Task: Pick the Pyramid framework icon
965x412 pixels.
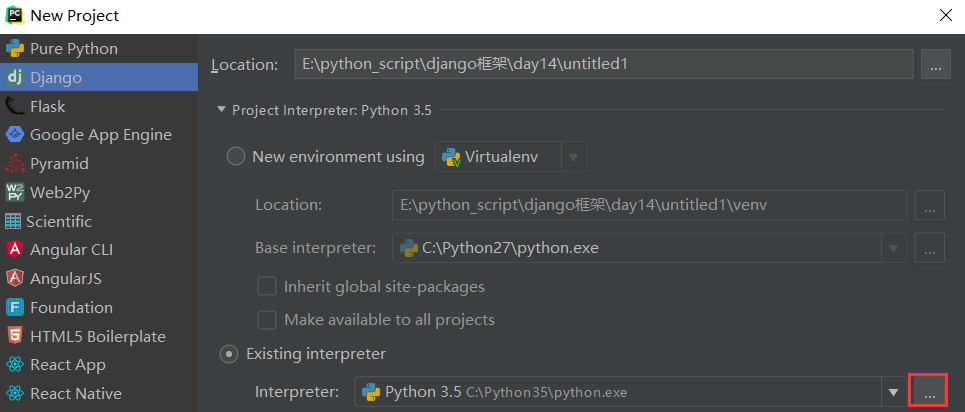Action: 15,164
